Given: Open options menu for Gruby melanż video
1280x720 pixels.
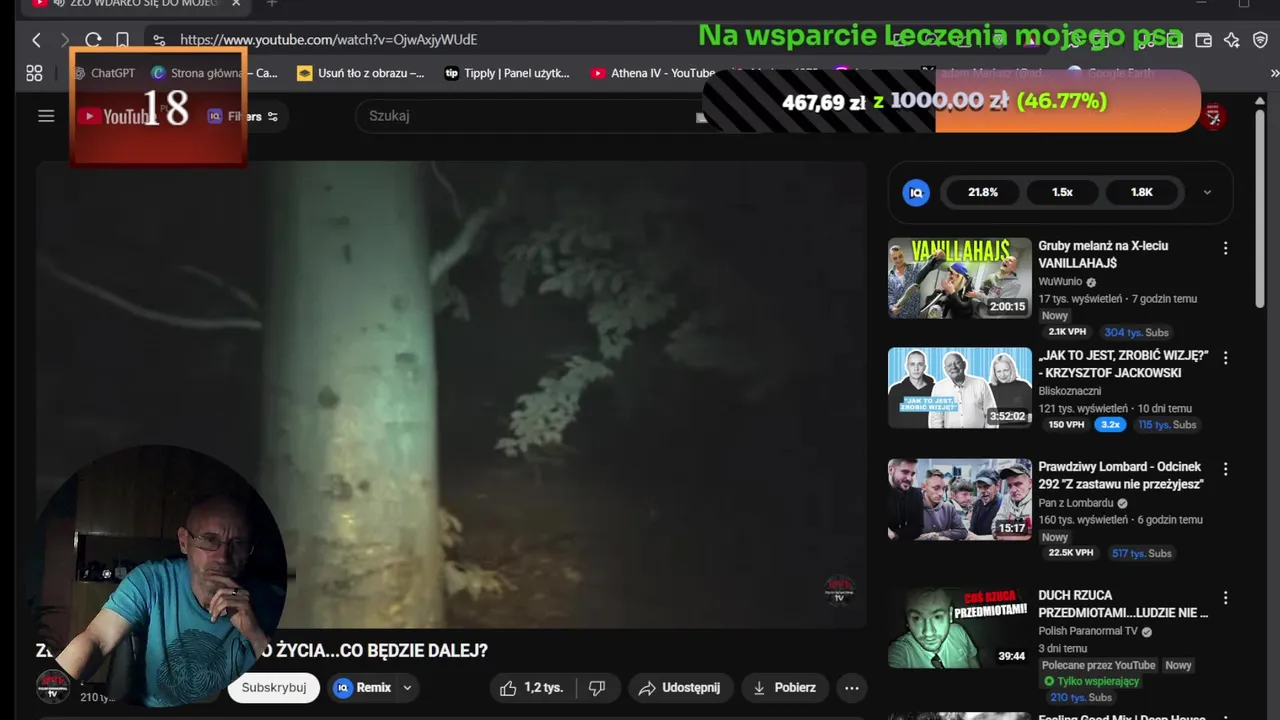Looking at the screenshot, I should [x=1225, y=248].
